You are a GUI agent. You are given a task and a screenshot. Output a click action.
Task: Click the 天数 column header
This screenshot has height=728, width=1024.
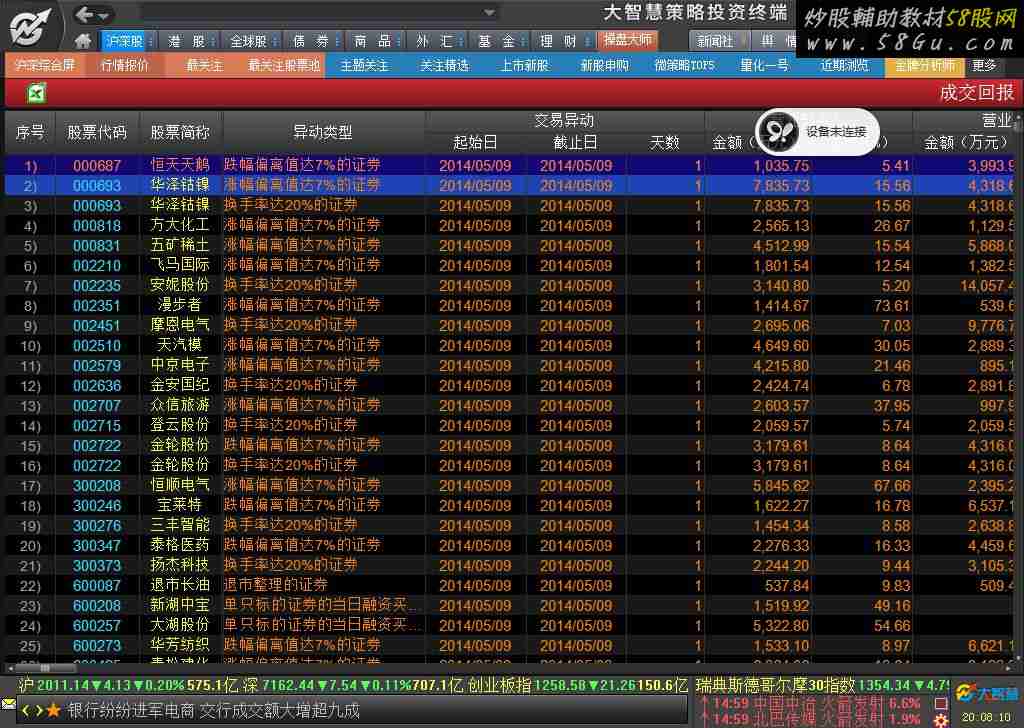point(665,142)
